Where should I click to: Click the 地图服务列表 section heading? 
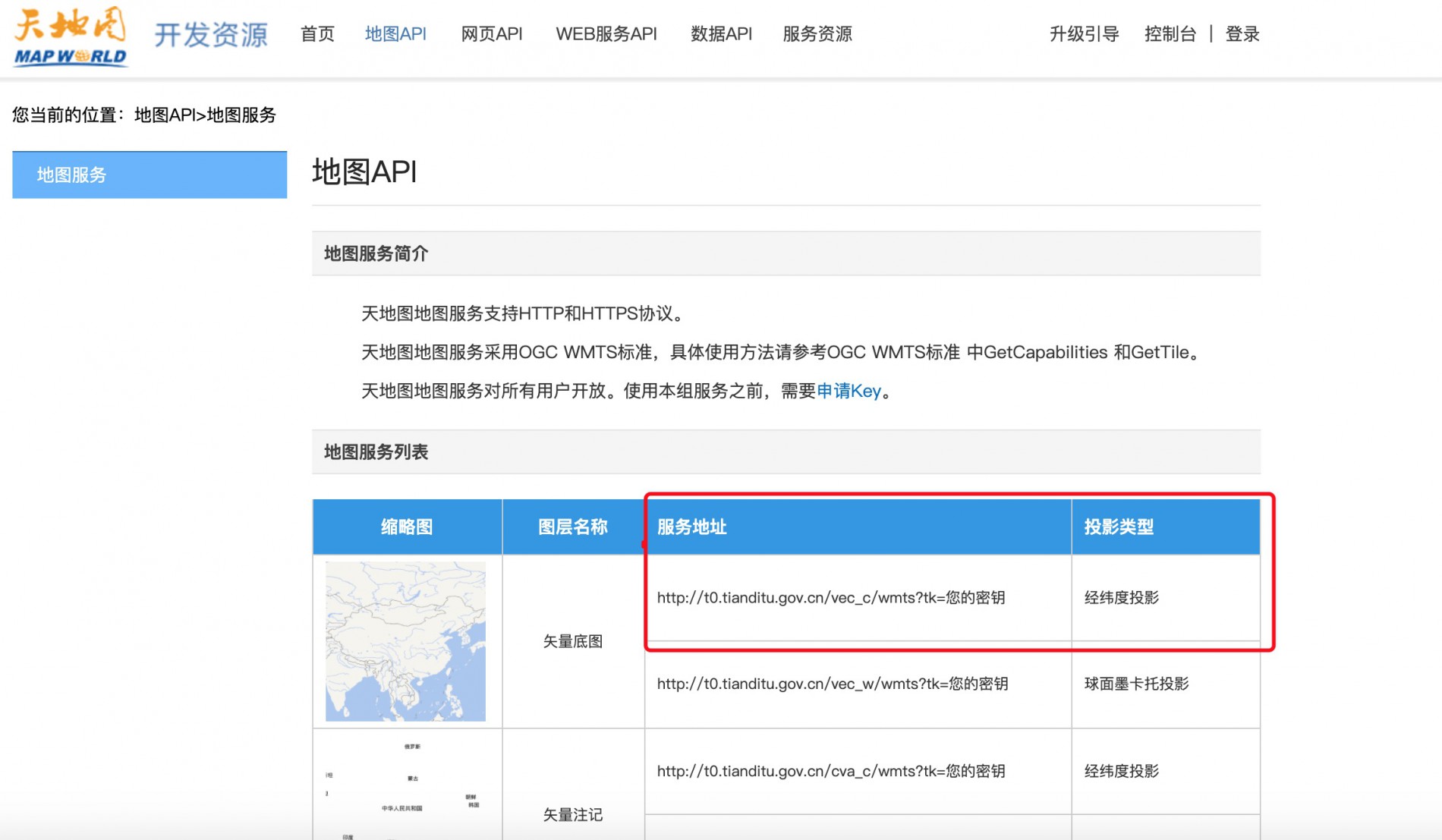pos(376,452)
